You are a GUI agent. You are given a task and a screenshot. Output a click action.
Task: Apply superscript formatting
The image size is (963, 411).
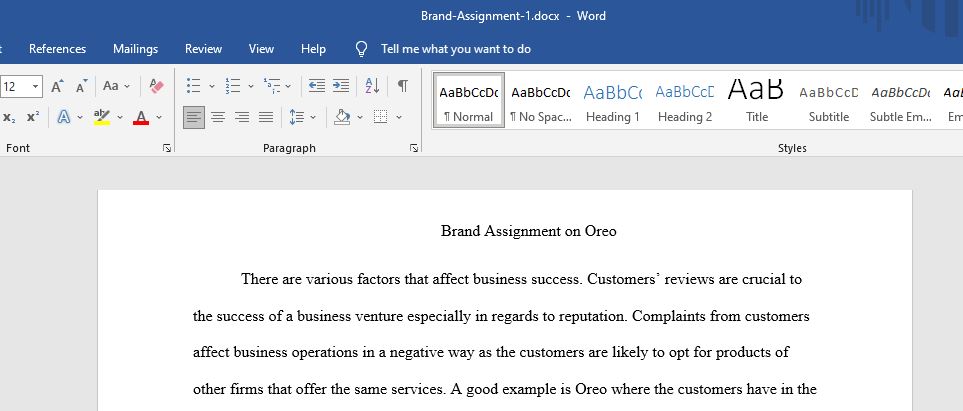point(33,117)
